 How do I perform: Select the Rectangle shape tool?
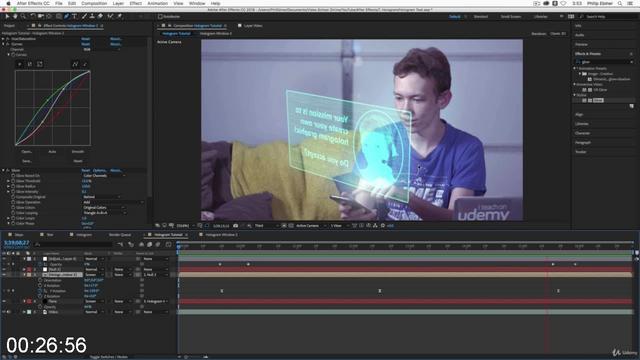pos(59,16)
